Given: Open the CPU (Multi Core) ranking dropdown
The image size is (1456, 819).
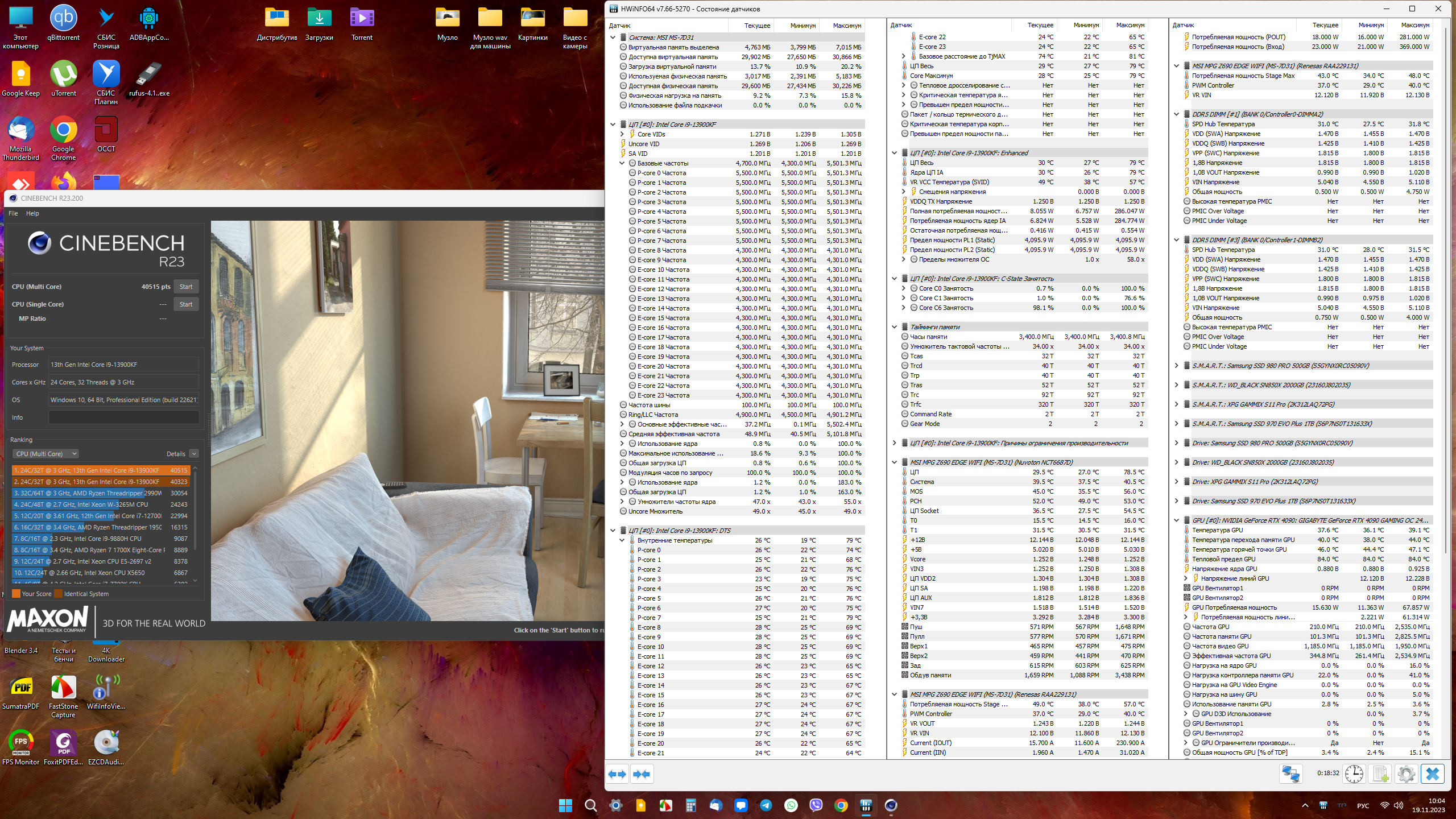Looking at the screenshot, I should (x=45, y=454).
